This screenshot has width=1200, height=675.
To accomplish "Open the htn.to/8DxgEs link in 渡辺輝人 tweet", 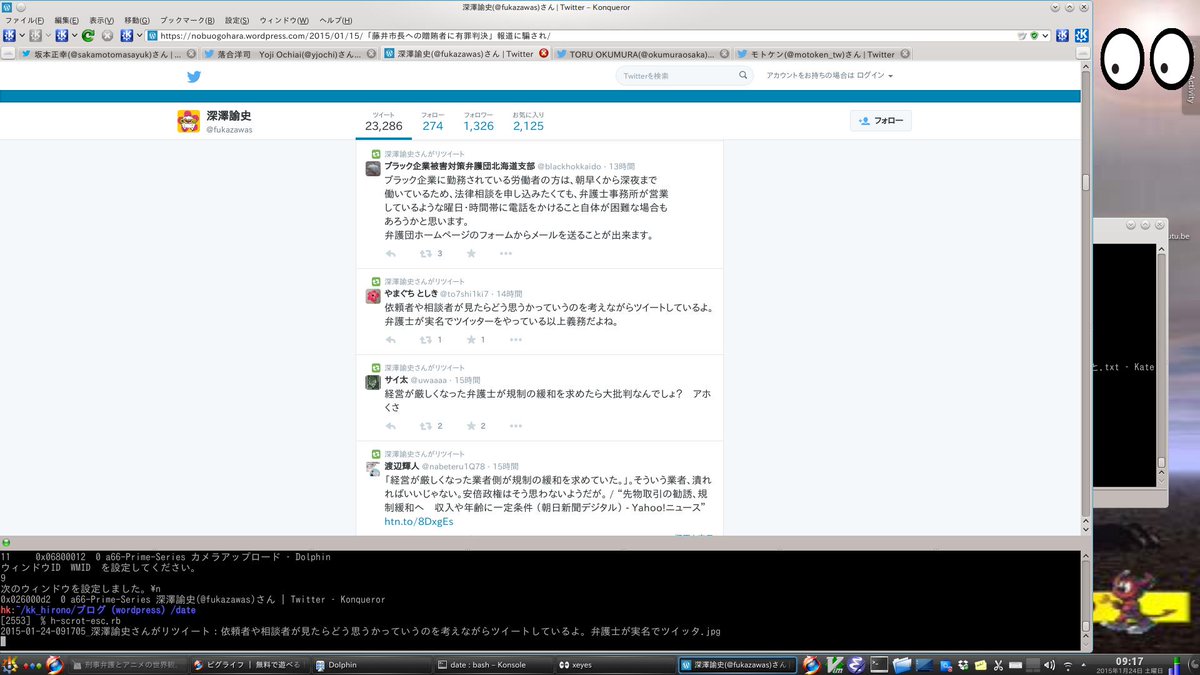I will click(x=419, y=522).
